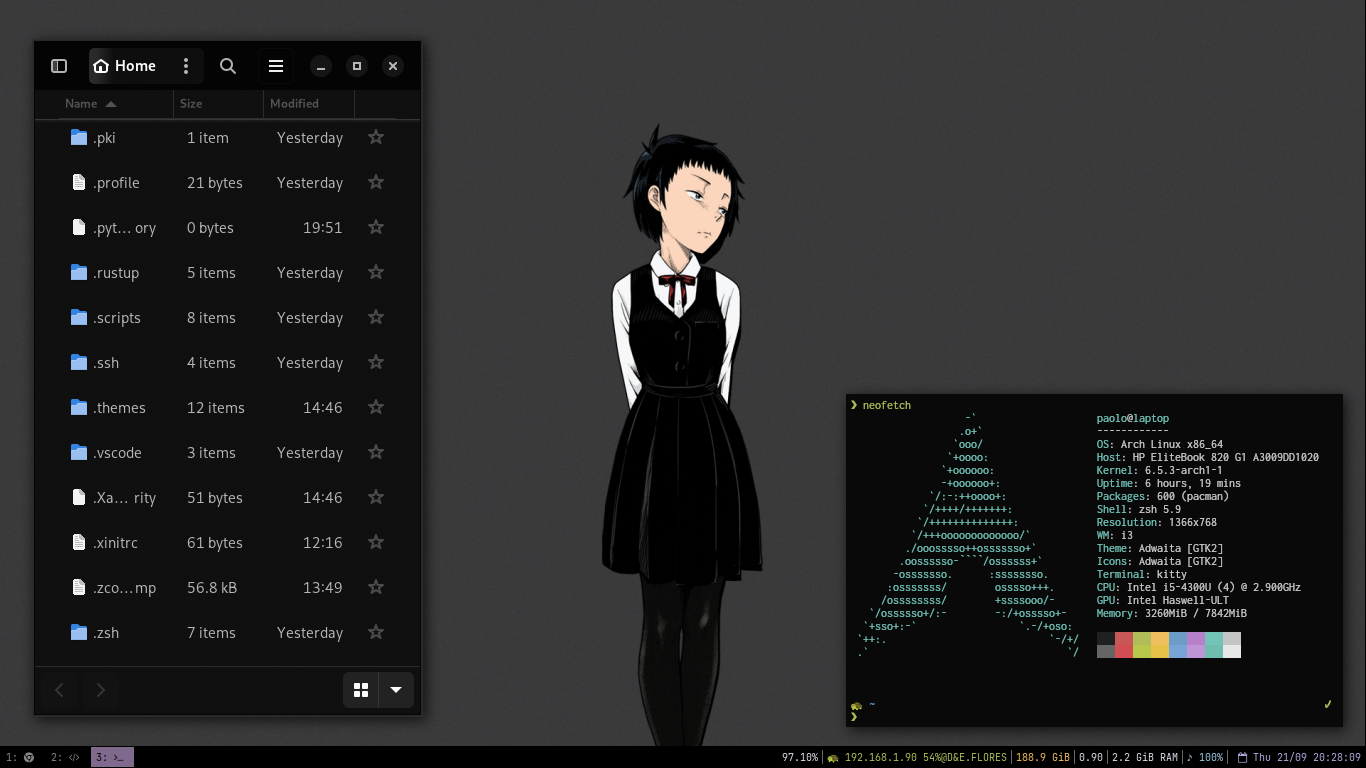Select the .pyt… ory file icon
Screen dimensions: 1366x768
tap(79, 227)
